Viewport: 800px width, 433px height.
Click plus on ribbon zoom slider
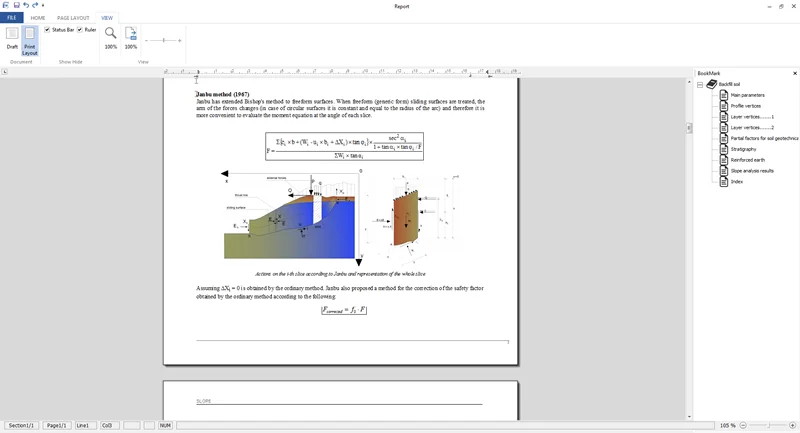(x=180, y=40)
